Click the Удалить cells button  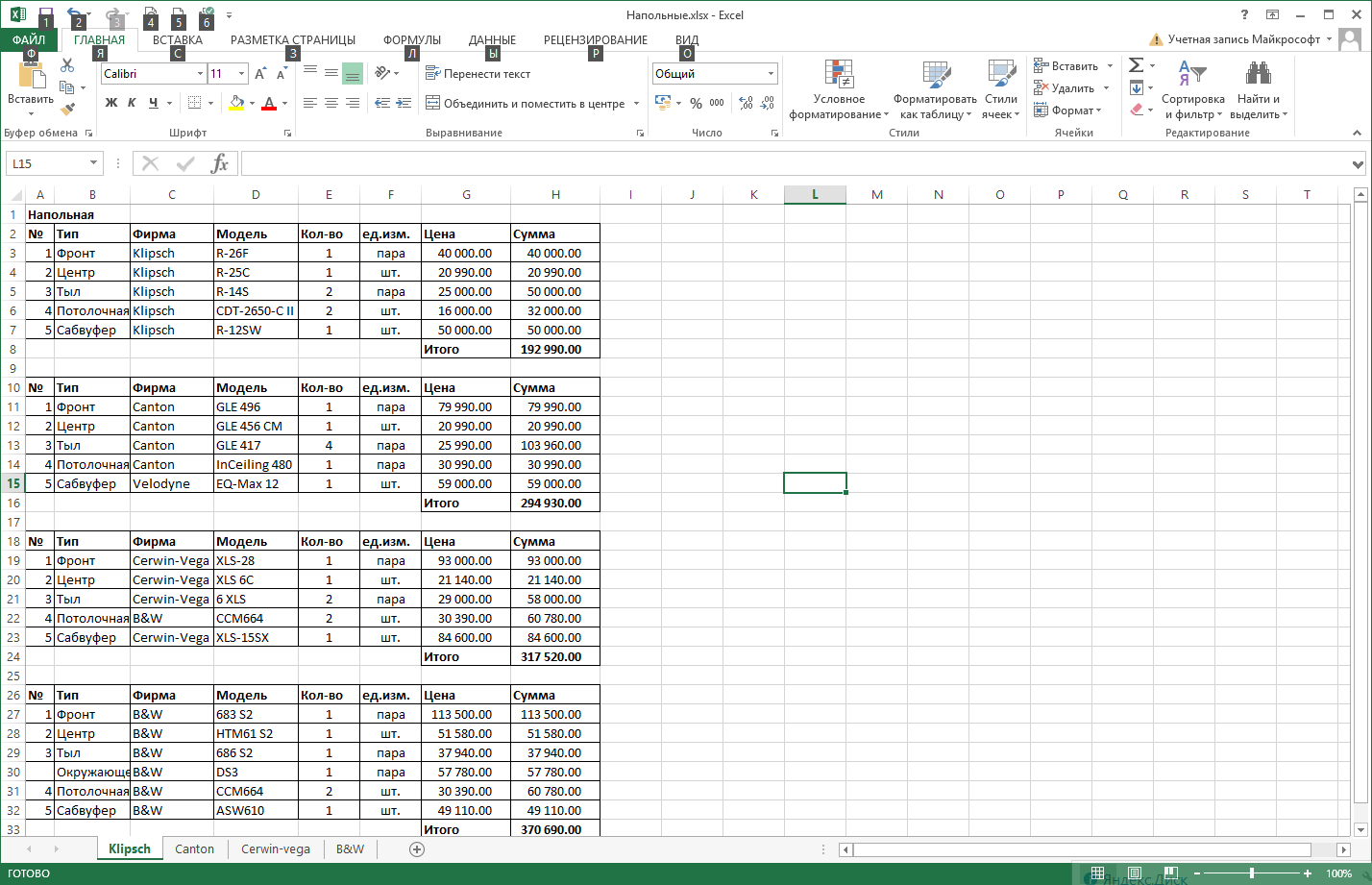pyautogui.click(x=1065, y=88)
